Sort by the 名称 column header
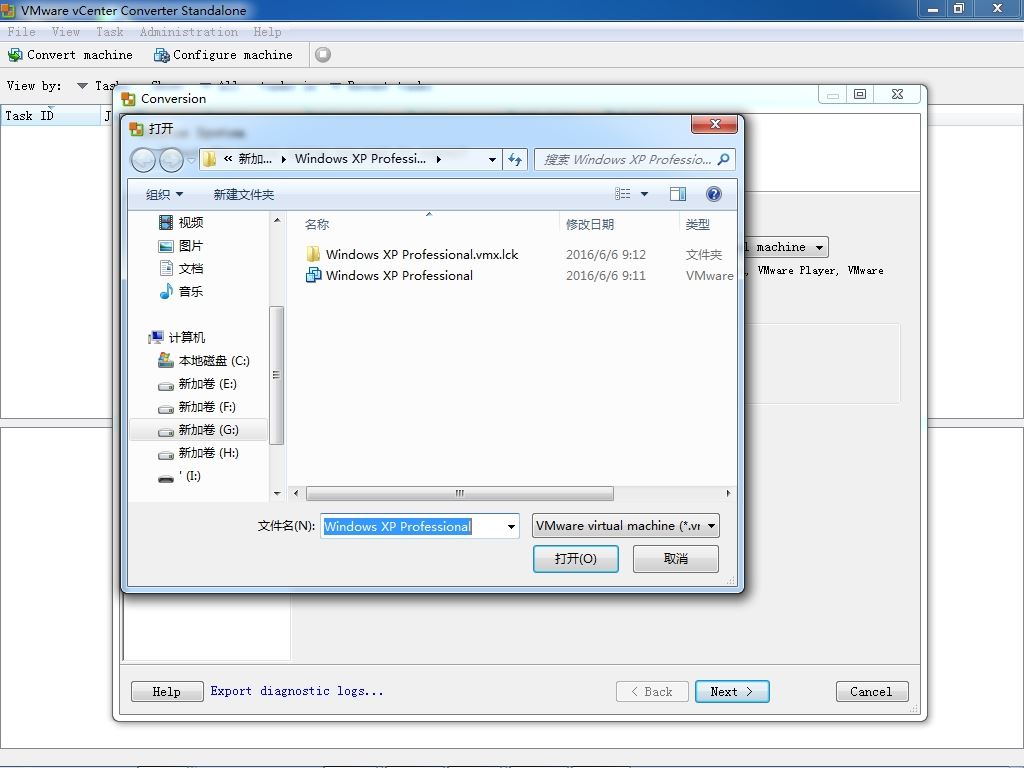Screen dimensions: 1024x768 click(x=317, y=225)
